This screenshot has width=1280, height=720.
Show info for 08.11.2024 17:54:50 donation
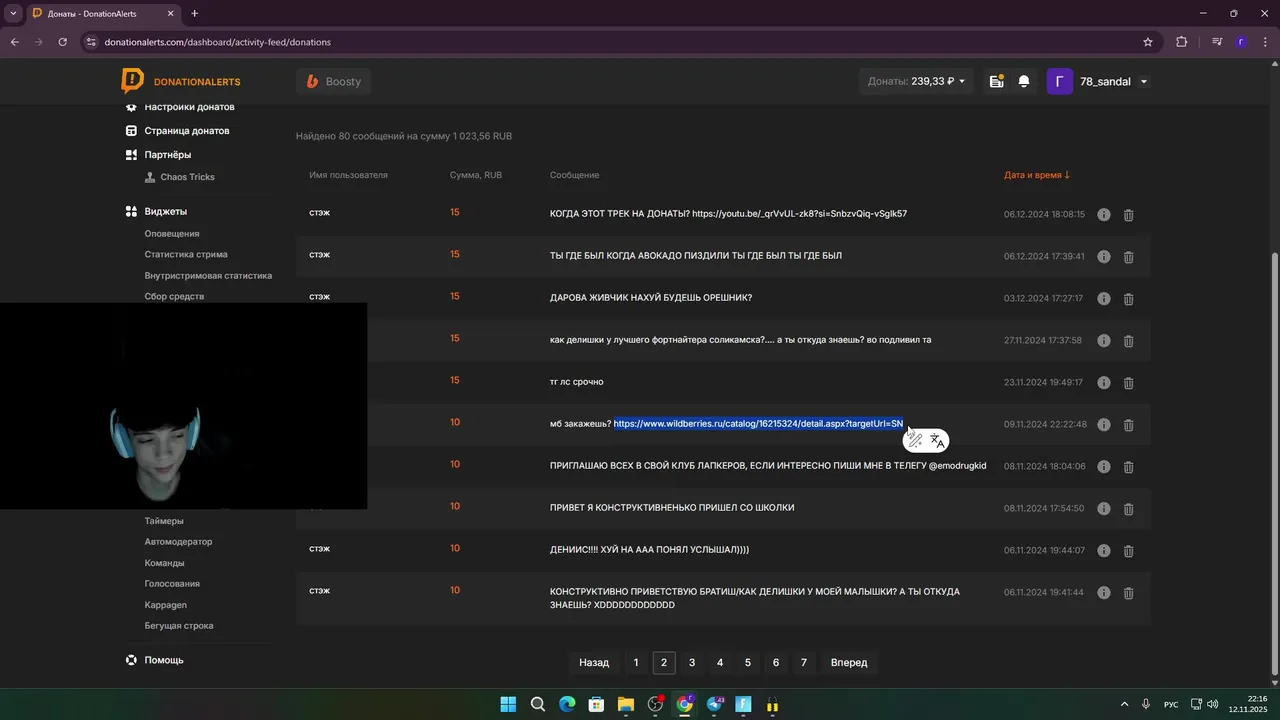1104,509
